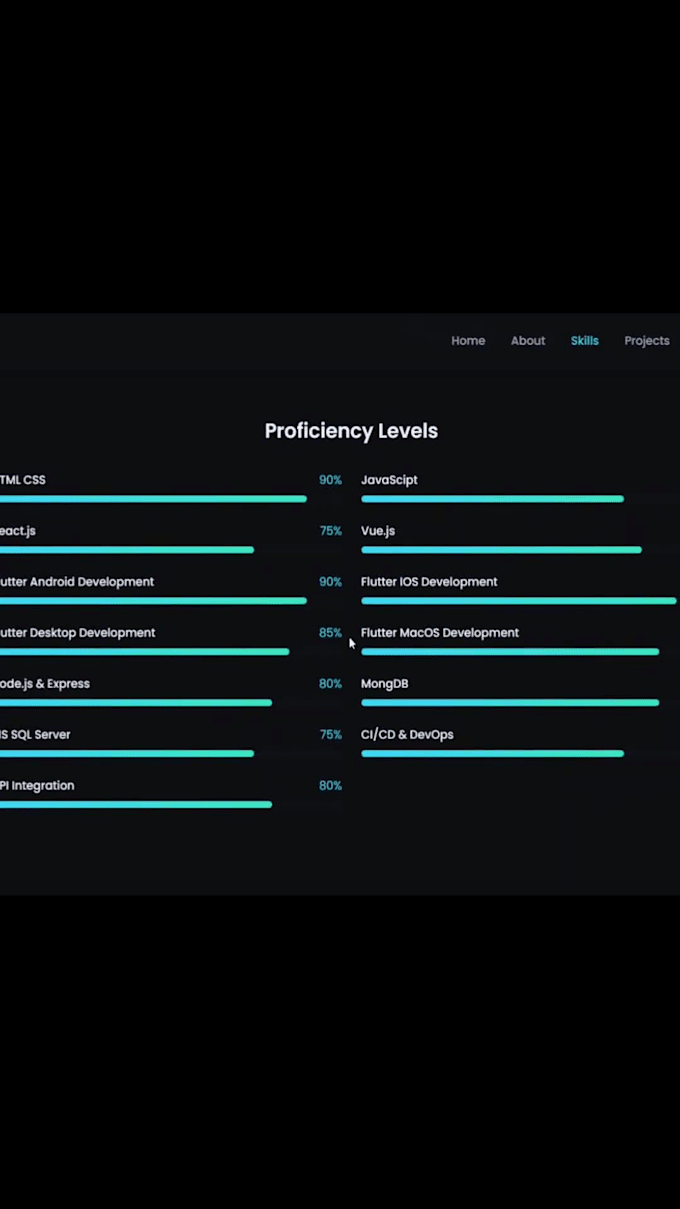Click the Flutter Android Development skill label
This screenshot has width=680, height=1209.
[77, 582]
